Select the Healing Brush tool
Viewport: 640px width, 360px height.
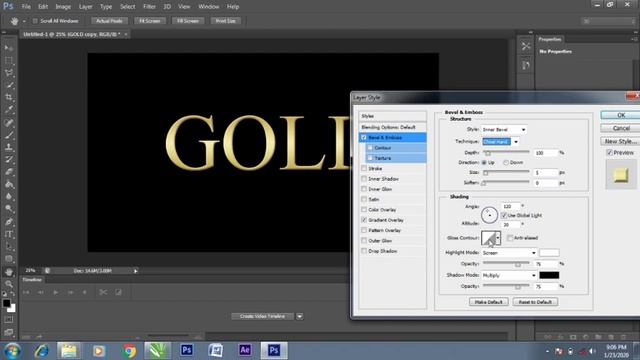pos(9,122)
